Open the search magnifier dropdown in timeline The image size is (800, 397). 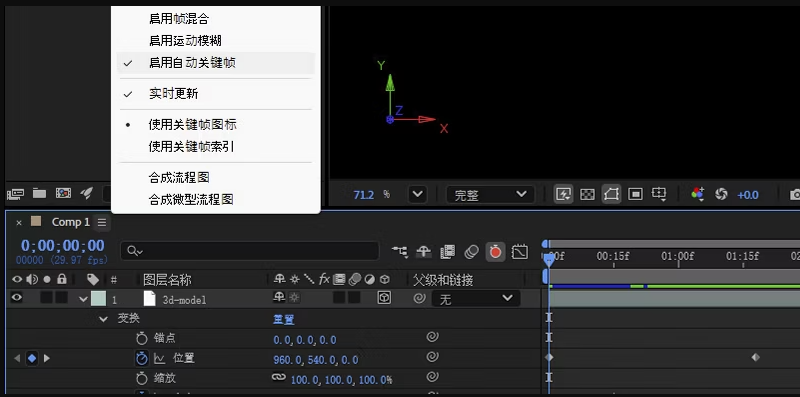[135, 251]
